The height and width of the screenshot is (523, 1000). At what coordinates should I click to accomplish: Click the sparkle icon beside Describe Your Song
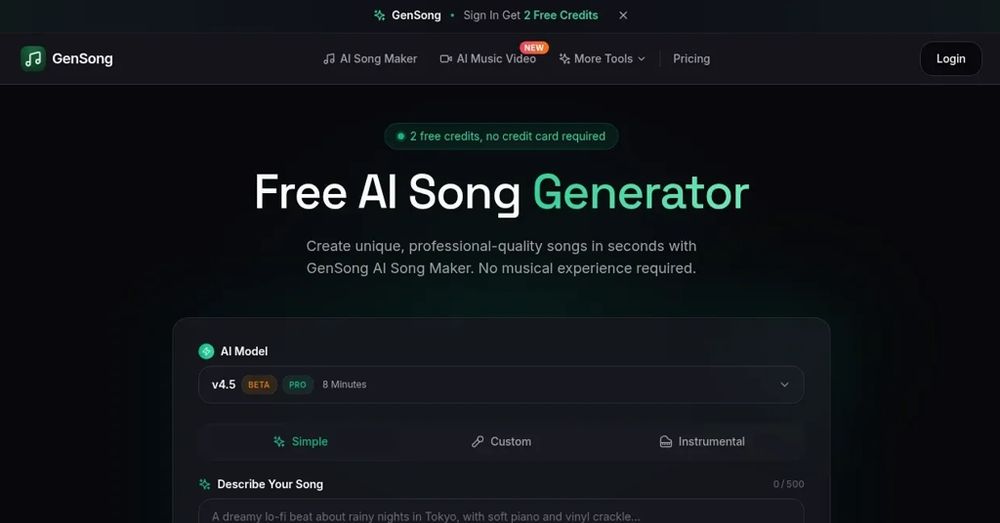tap(205, 484)
